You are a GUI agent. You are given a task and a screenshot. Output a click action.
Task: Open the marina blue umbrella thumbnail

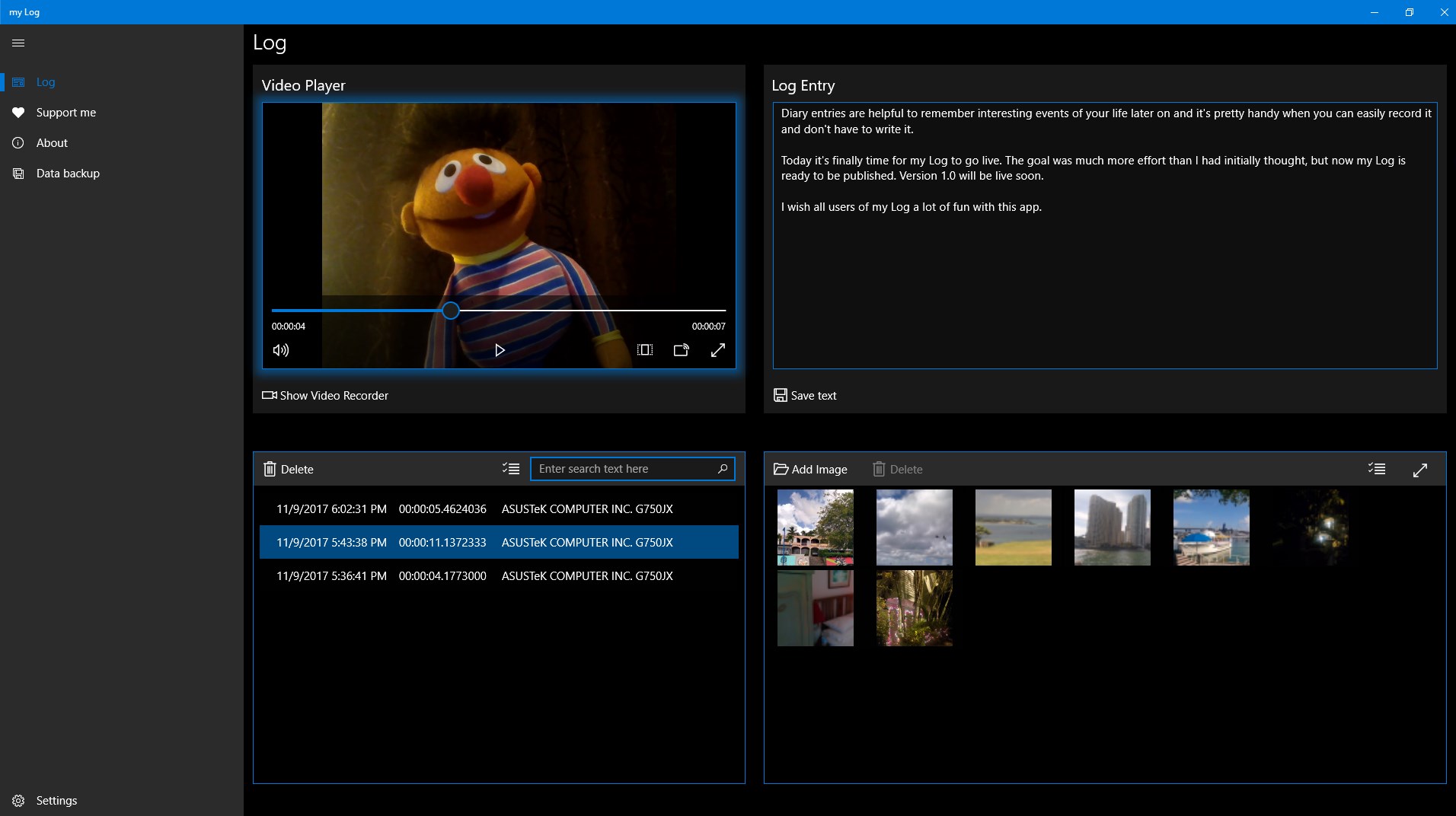(1212, 528)
